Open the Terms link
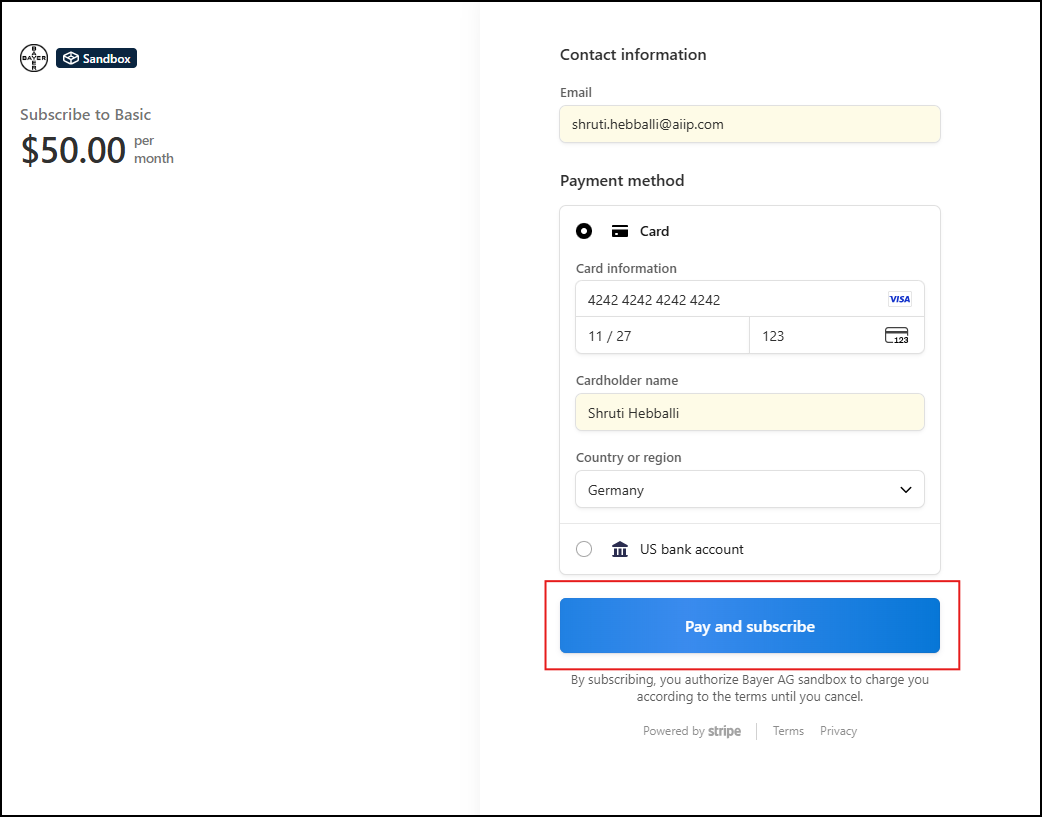Viewport: 1042px width, 817px height. [x=788, y=731]
